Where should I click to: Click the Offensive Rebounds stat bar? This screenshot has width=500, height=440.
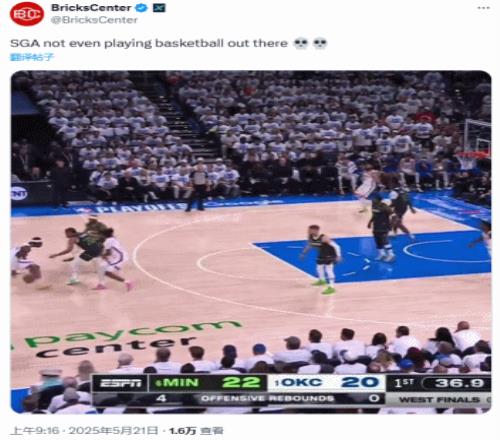coord(267,398)
